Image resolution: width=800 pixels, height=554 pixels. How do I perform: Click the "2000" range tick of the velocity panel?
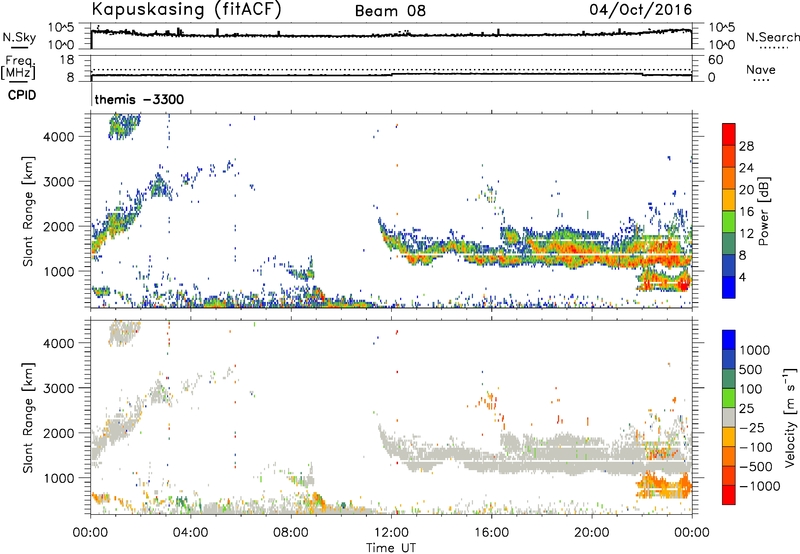(x=59, y=433)
